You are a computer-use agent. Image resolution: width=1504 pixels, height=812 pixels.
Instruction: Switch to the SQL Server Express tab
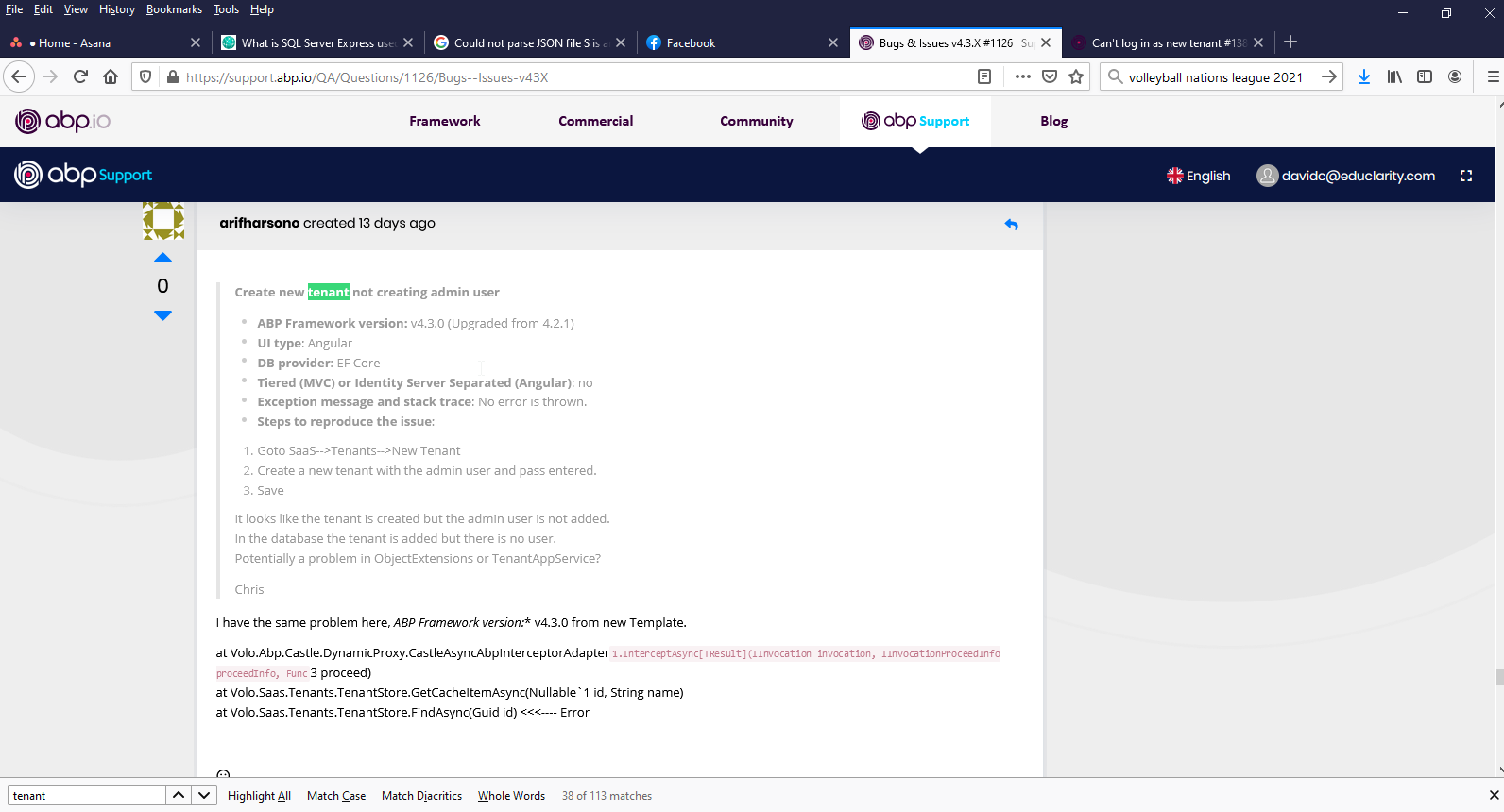click(317, 42)
